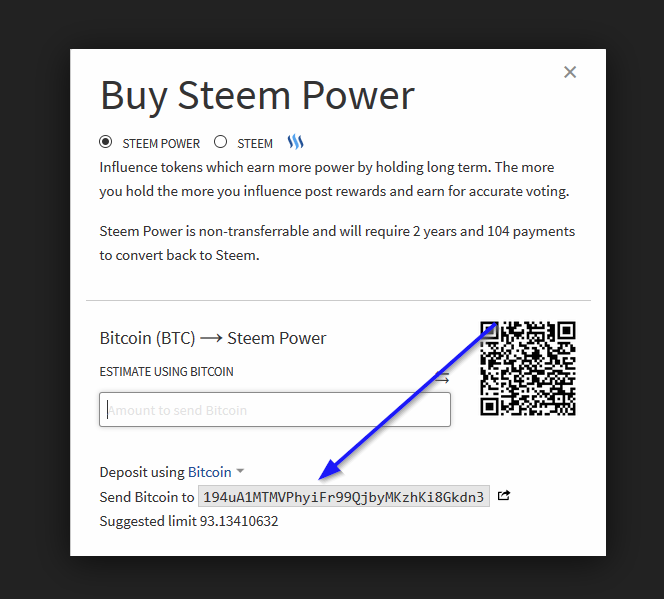
Task: Select the STEEM radio option
Action: pos(221,142)
